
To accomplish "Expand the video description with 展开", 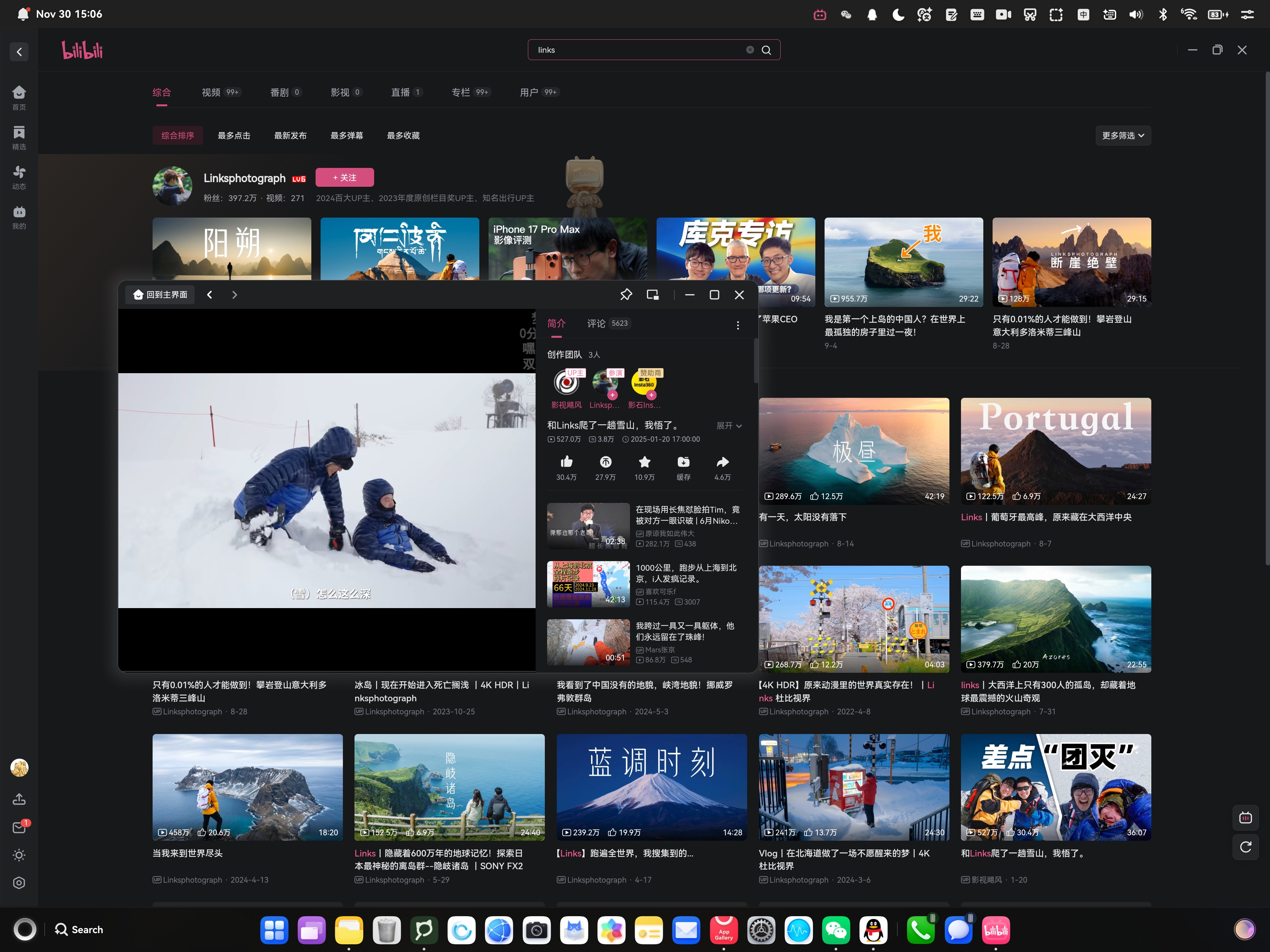I will (729, 426).
